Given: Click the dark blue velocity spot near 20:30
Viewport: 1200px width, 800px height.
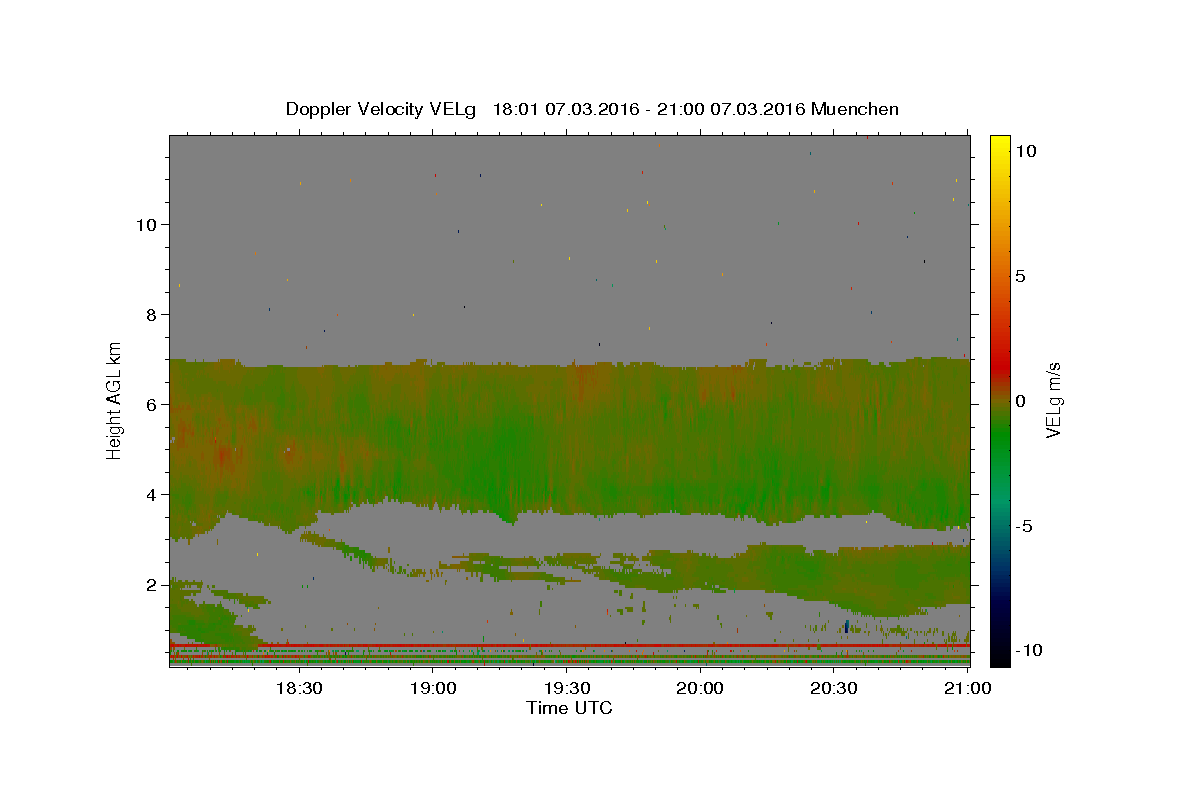Looking at the screenshot, I should click(x=847, y=626).
